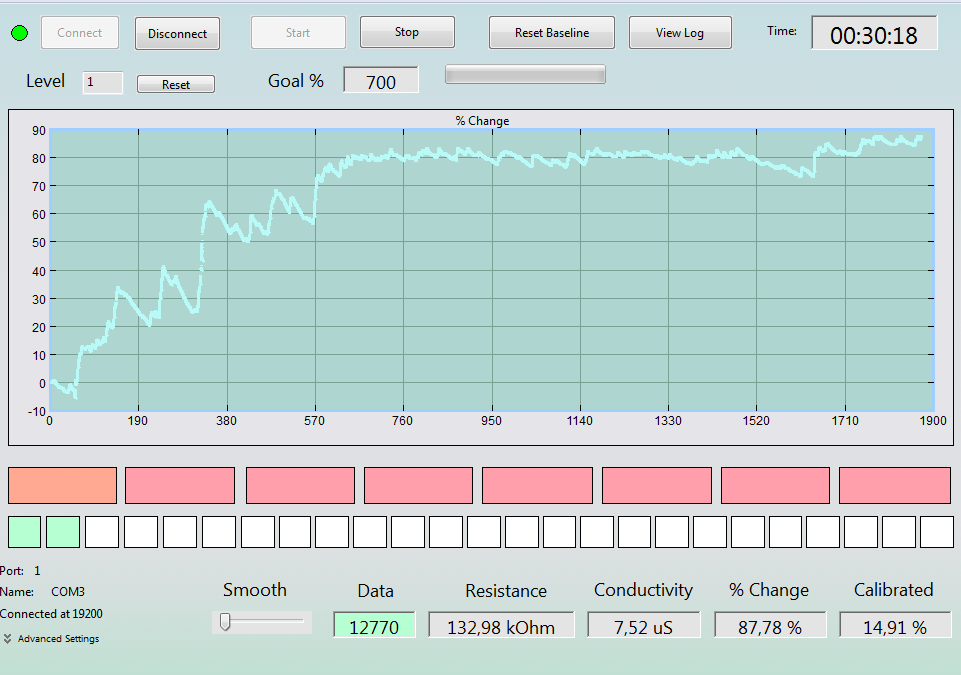Click the green Data value field

click(374, 625)
